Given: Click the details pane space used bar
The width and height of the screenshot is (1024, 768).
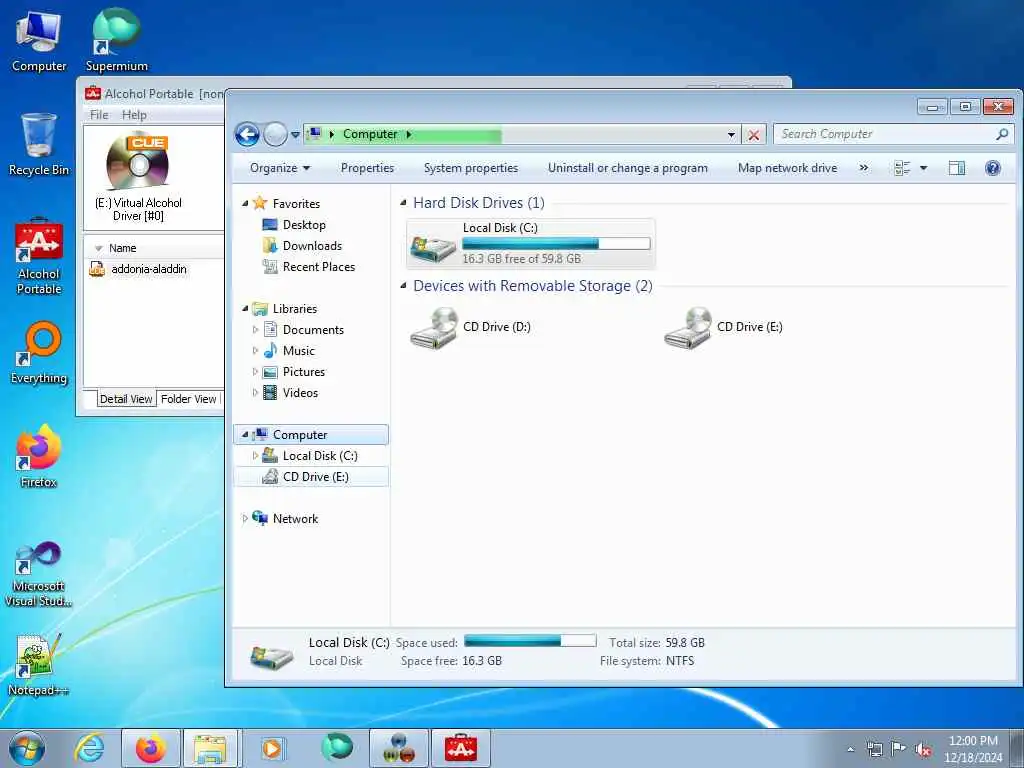Looking at the screenshot, I should pyautogui.click(x=530, y=641).
